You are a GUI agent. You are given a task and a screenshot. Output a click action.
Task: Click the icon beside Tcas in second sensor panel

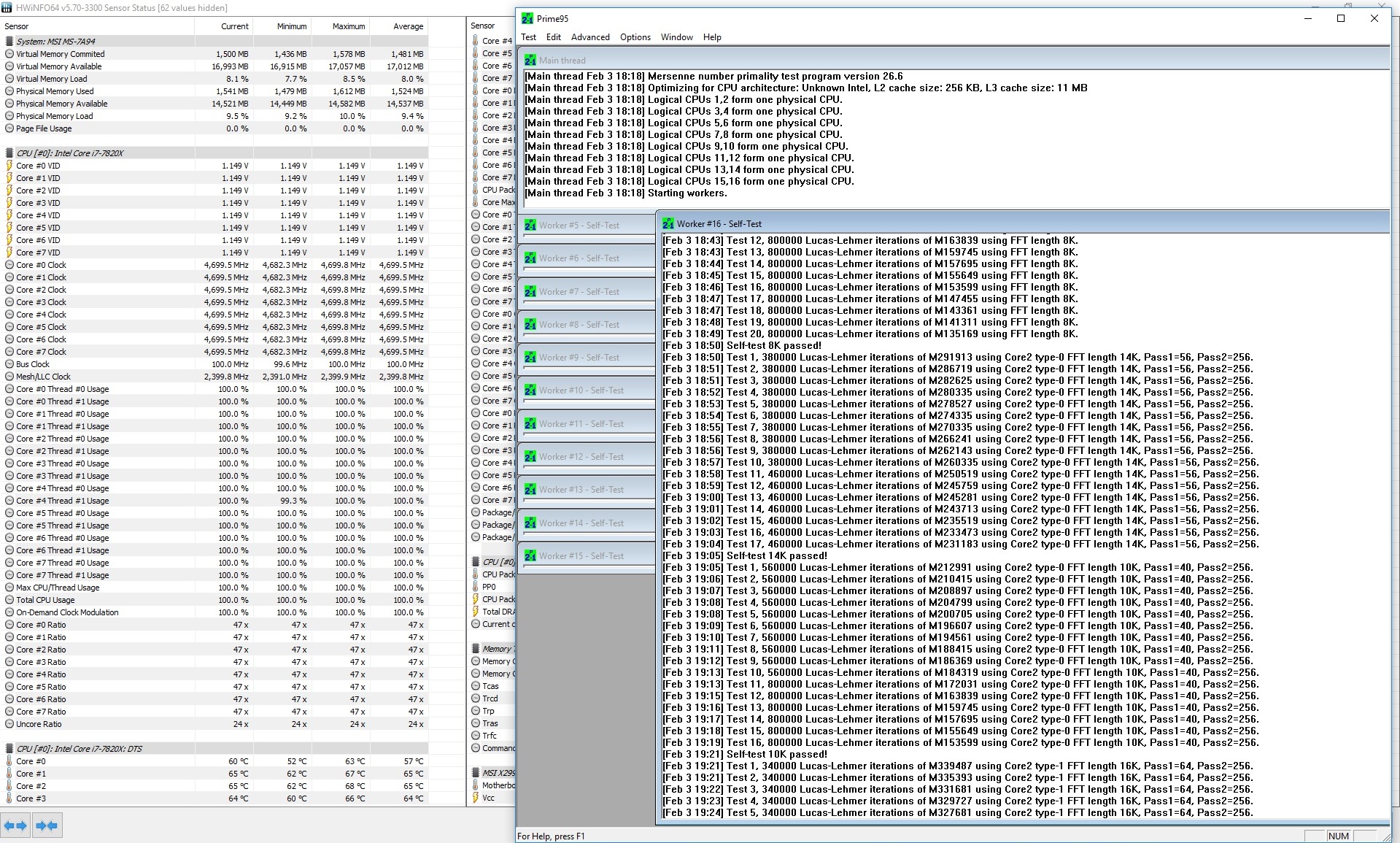tap(476, 686)
